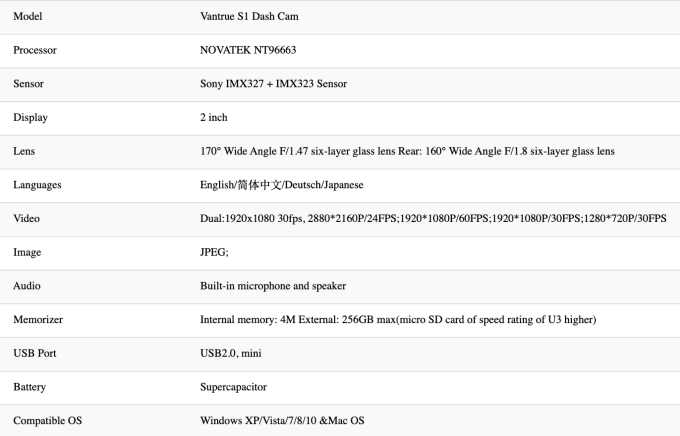Screen dimensions: 680x436
Task: Click the 170° Wide Angle lens description
Action: pos(407,151)
